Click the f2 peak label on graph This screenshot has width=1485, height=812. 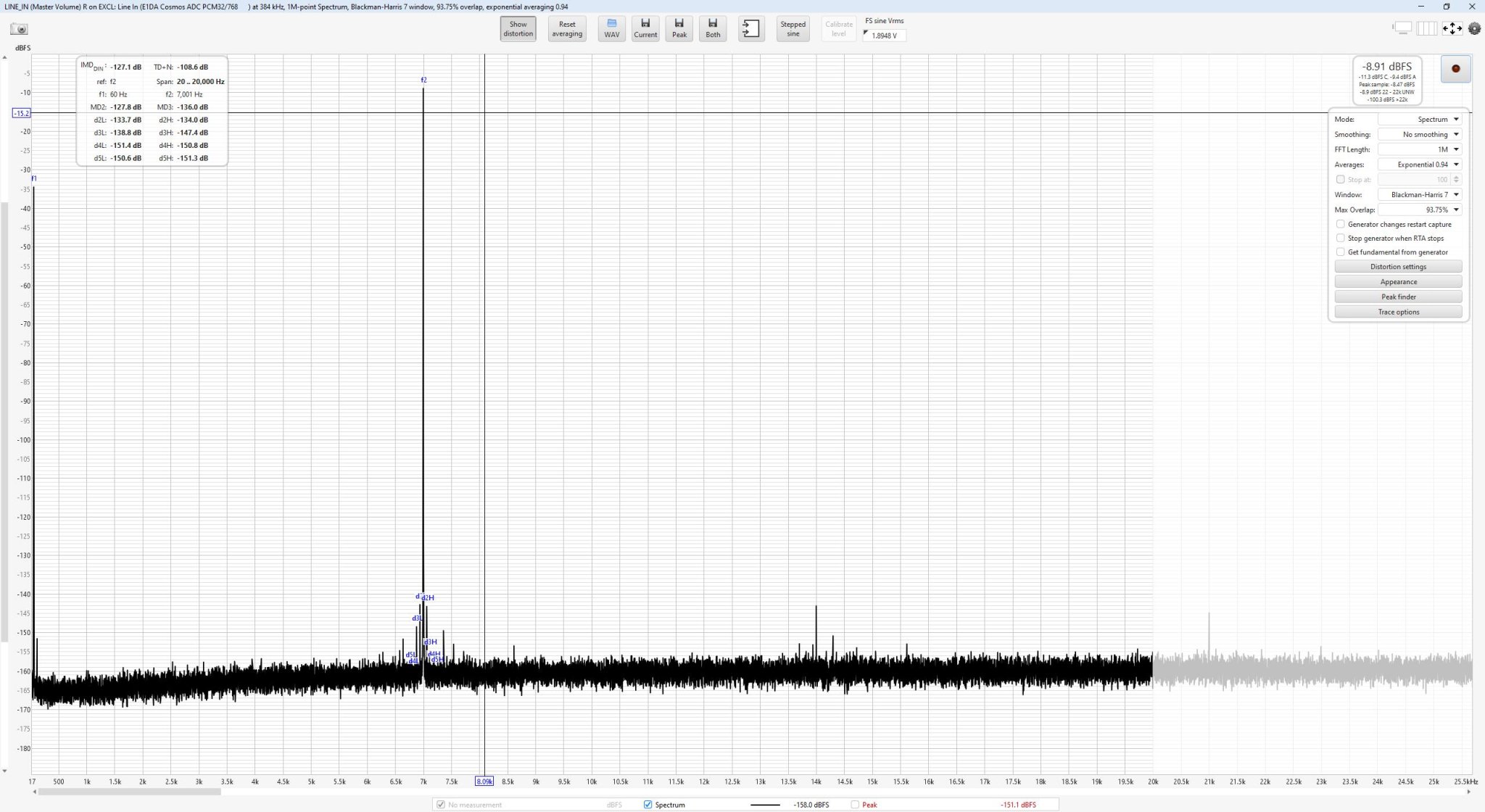pyautogui.click(x=423, y=80)
